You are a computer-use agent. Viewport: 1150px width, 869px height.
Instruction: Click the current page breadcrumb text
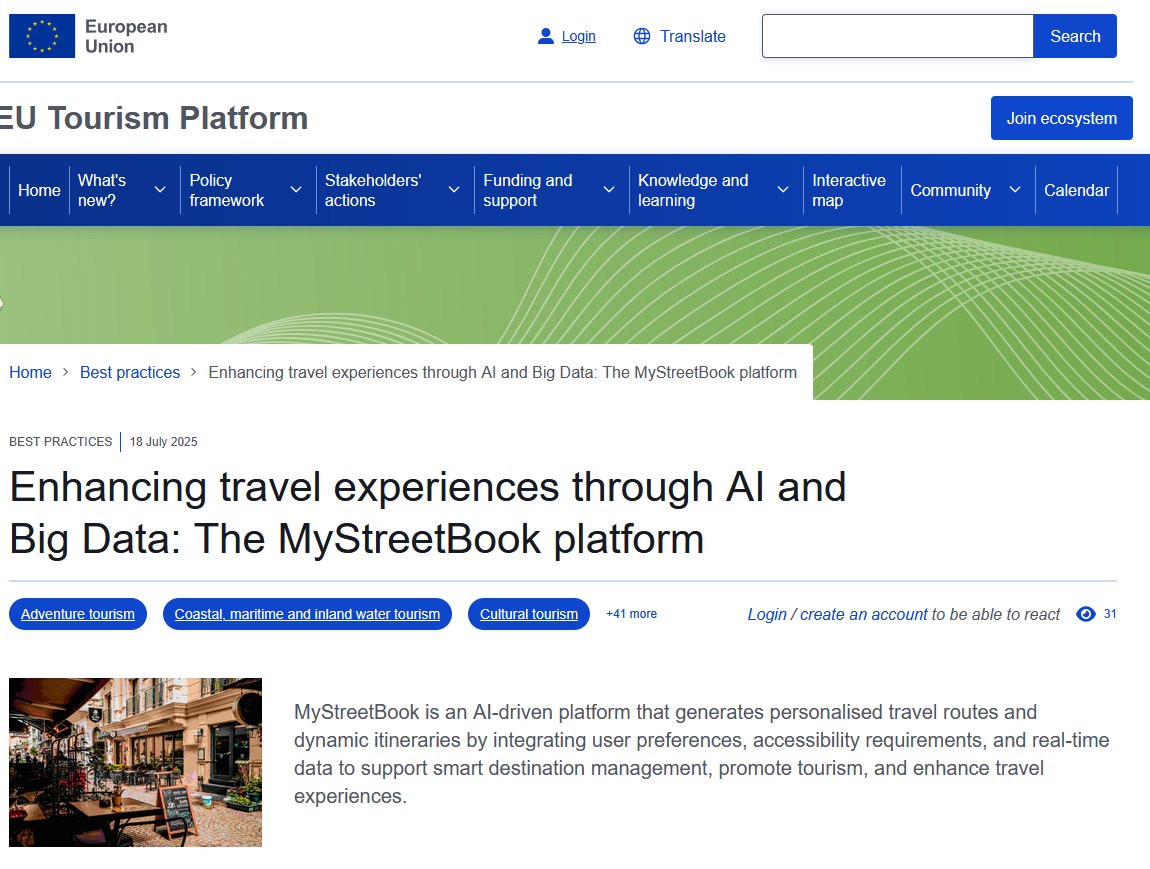point(502,372)
